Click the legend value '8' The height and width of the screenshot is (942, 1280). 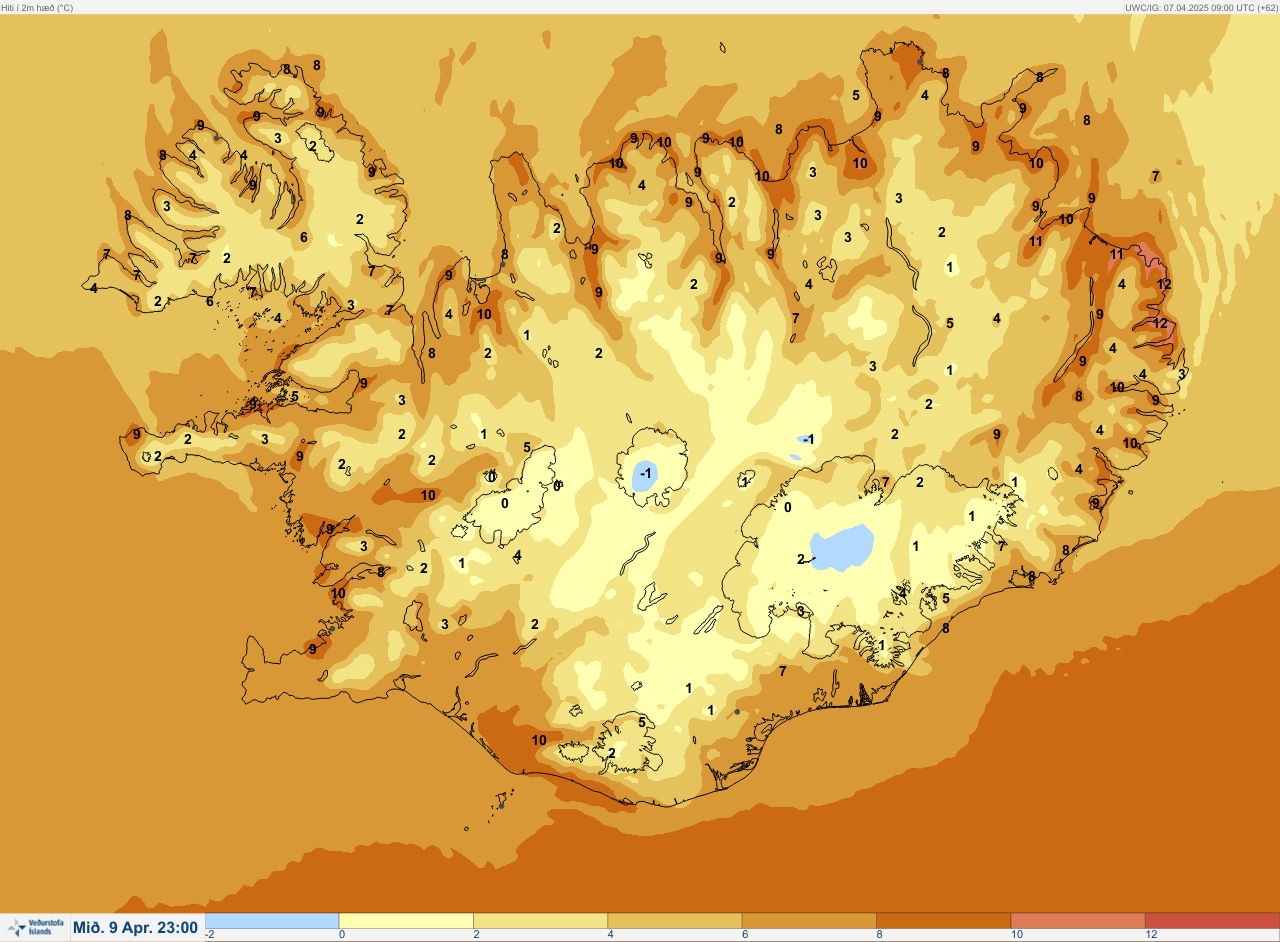tap(880, 935)
